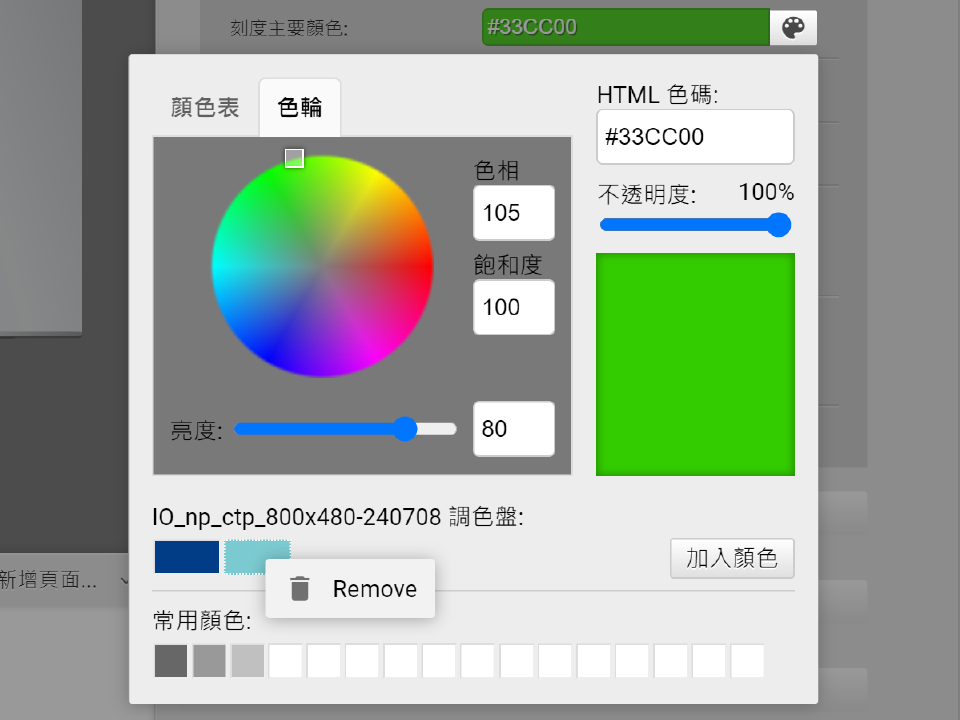Screen dimensions: 960x720
Task: Select the dark gray swatch under 常用顏色
Action: click(169, 661)
